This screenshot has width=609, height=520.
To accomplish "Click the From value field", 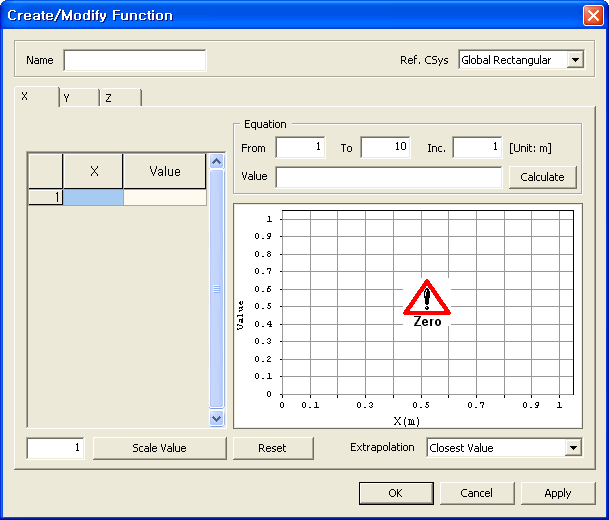I will 300,148.
